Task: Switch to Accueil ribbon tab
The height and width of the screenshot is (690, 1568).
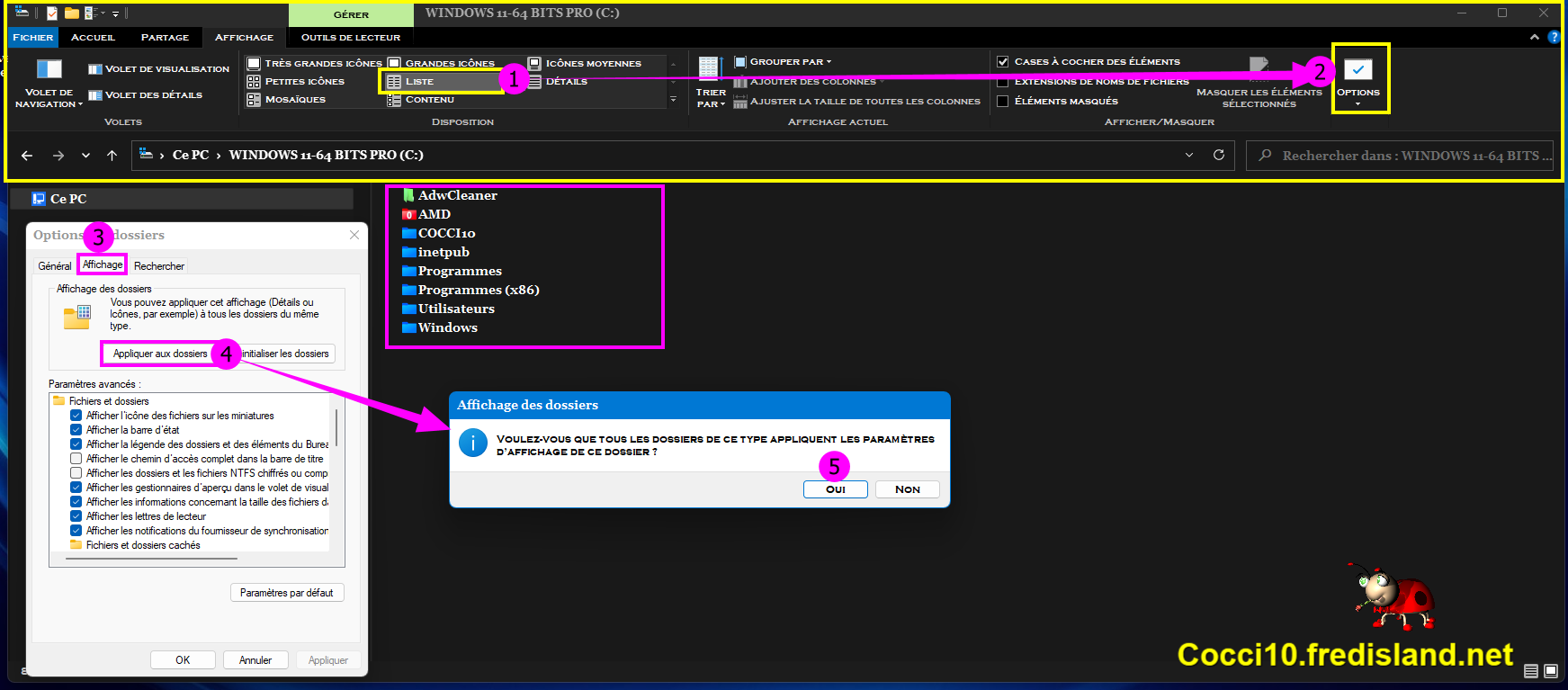Action: pyautogui.click(x=94, y=37)
